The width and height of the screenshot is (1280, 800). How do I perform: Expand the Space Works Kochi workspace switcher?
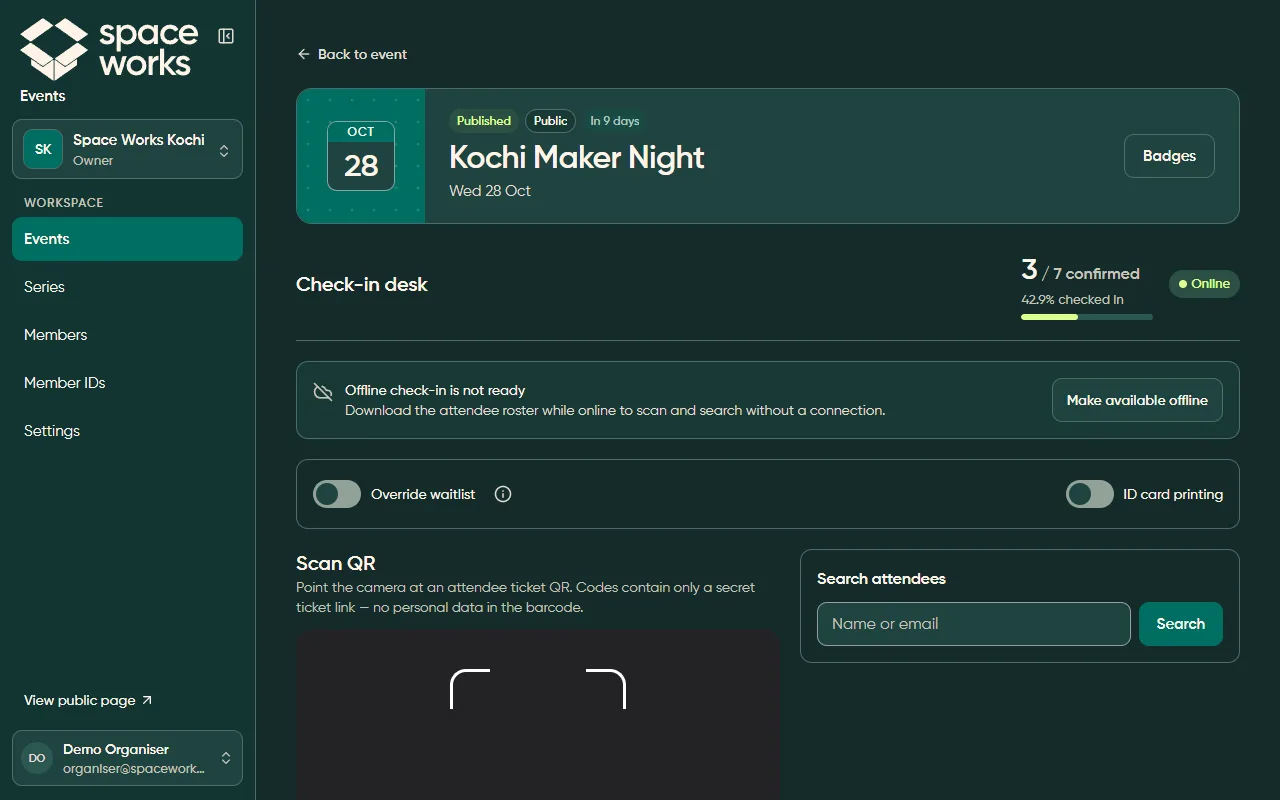[127, 149]
